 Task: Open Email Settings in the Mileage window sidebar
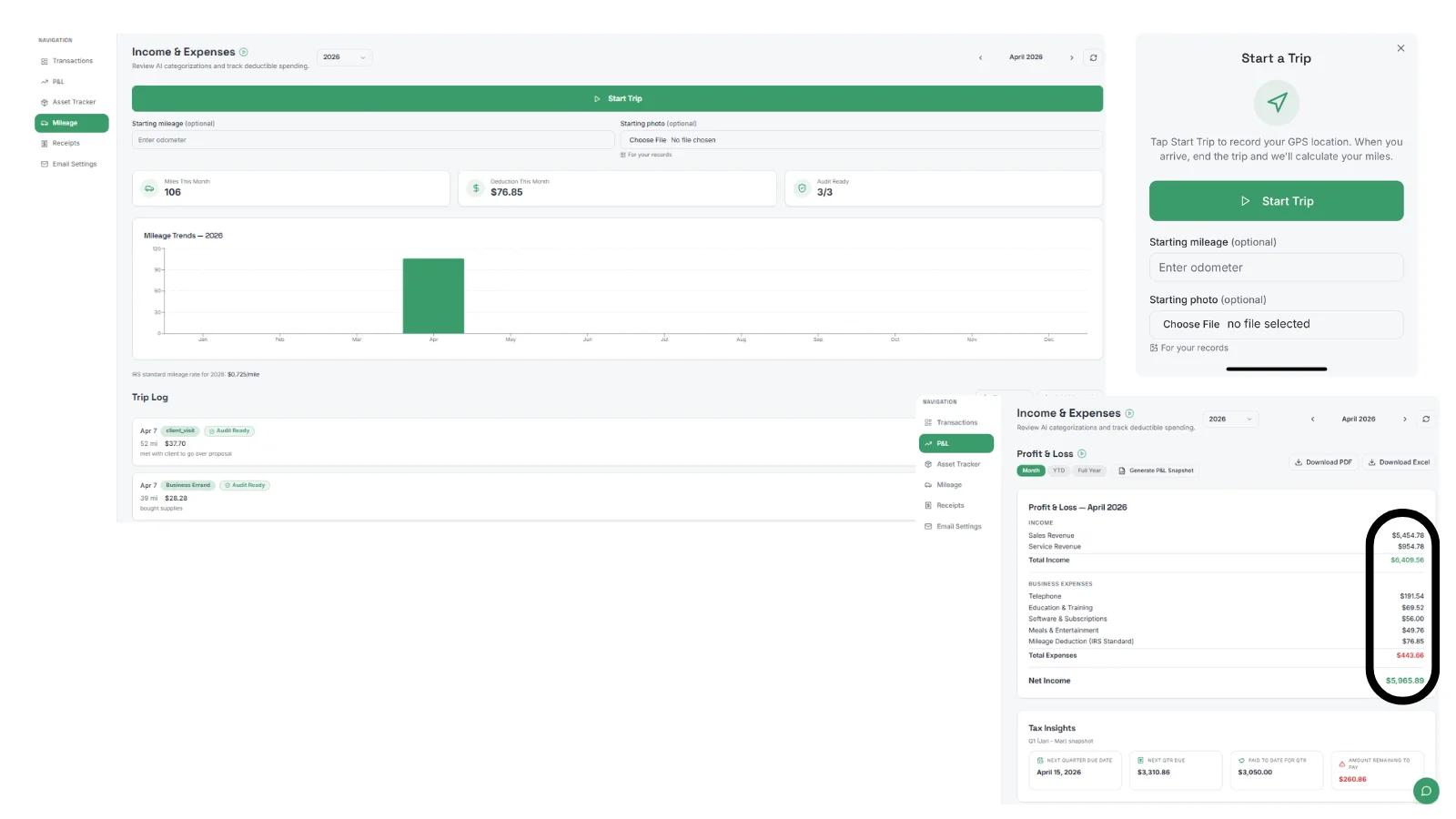(x=71, y=164)
